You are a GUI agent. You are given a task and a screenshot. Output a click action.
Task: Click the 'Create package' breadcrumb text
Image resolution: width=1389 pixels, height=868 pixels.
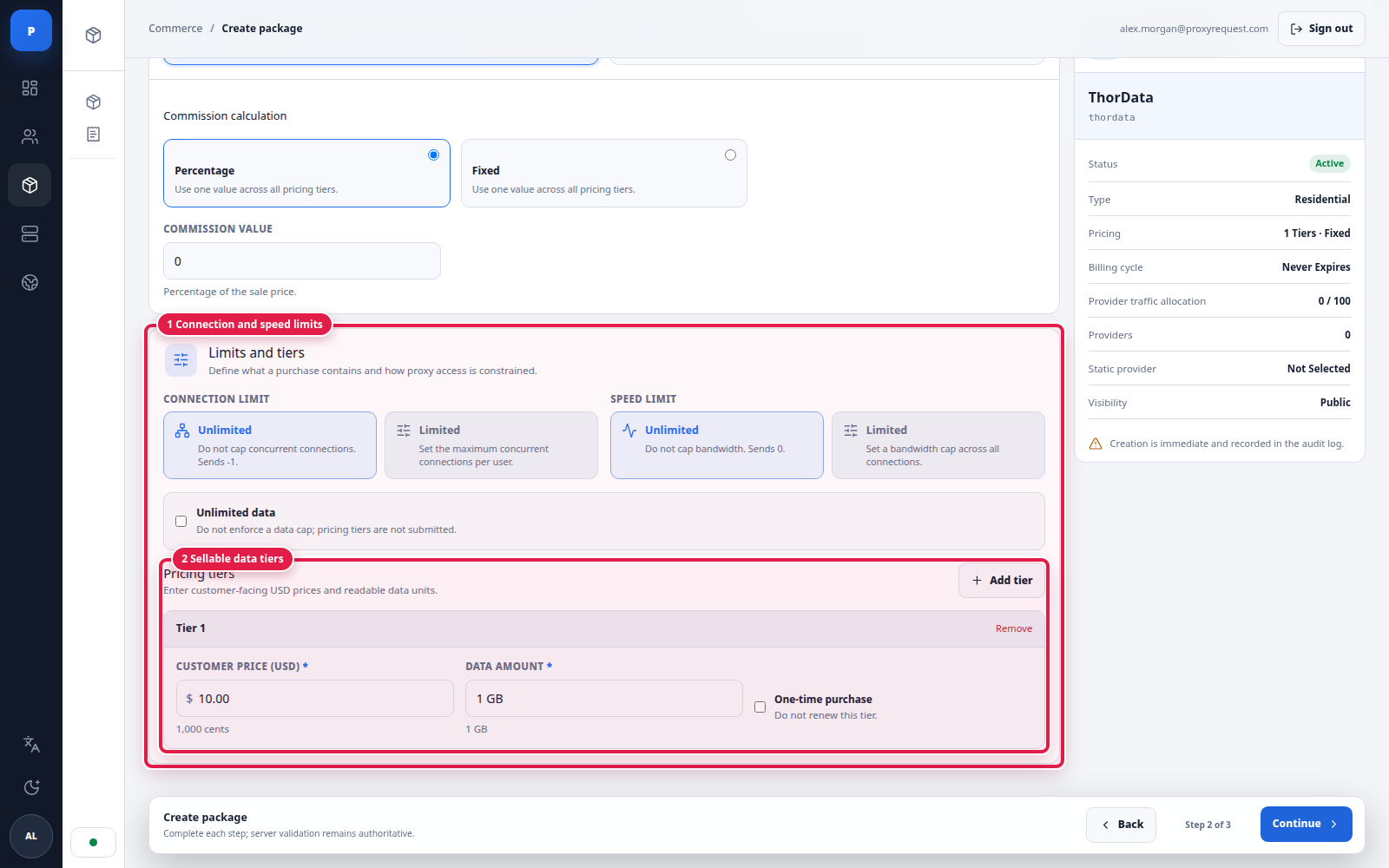click(262, 29)
